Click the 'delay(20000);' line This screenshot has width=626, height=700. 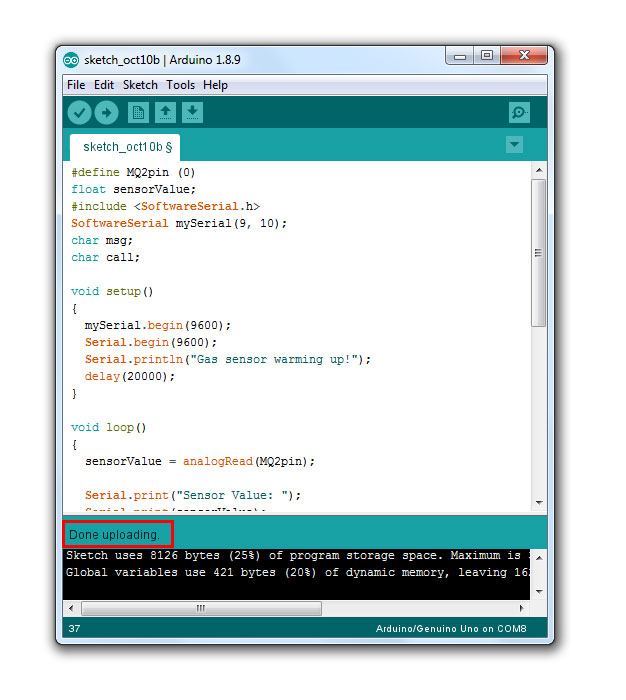(x=129, y=376)
